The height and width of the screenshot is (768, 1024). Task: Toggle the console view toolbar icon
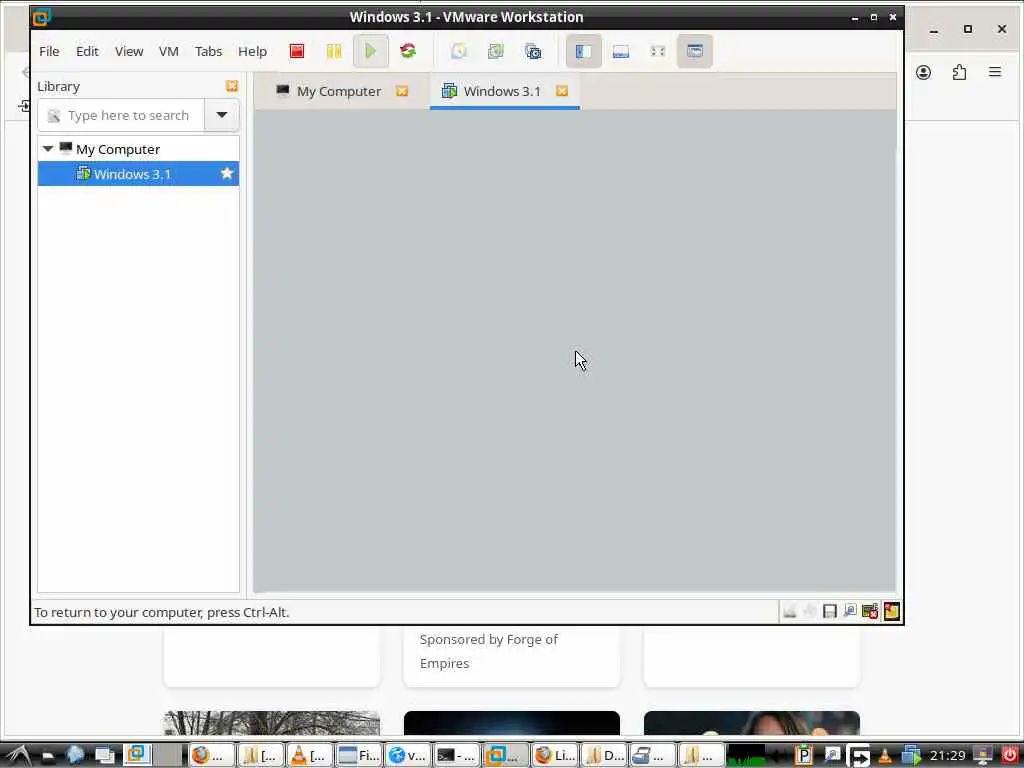point(695,51)
